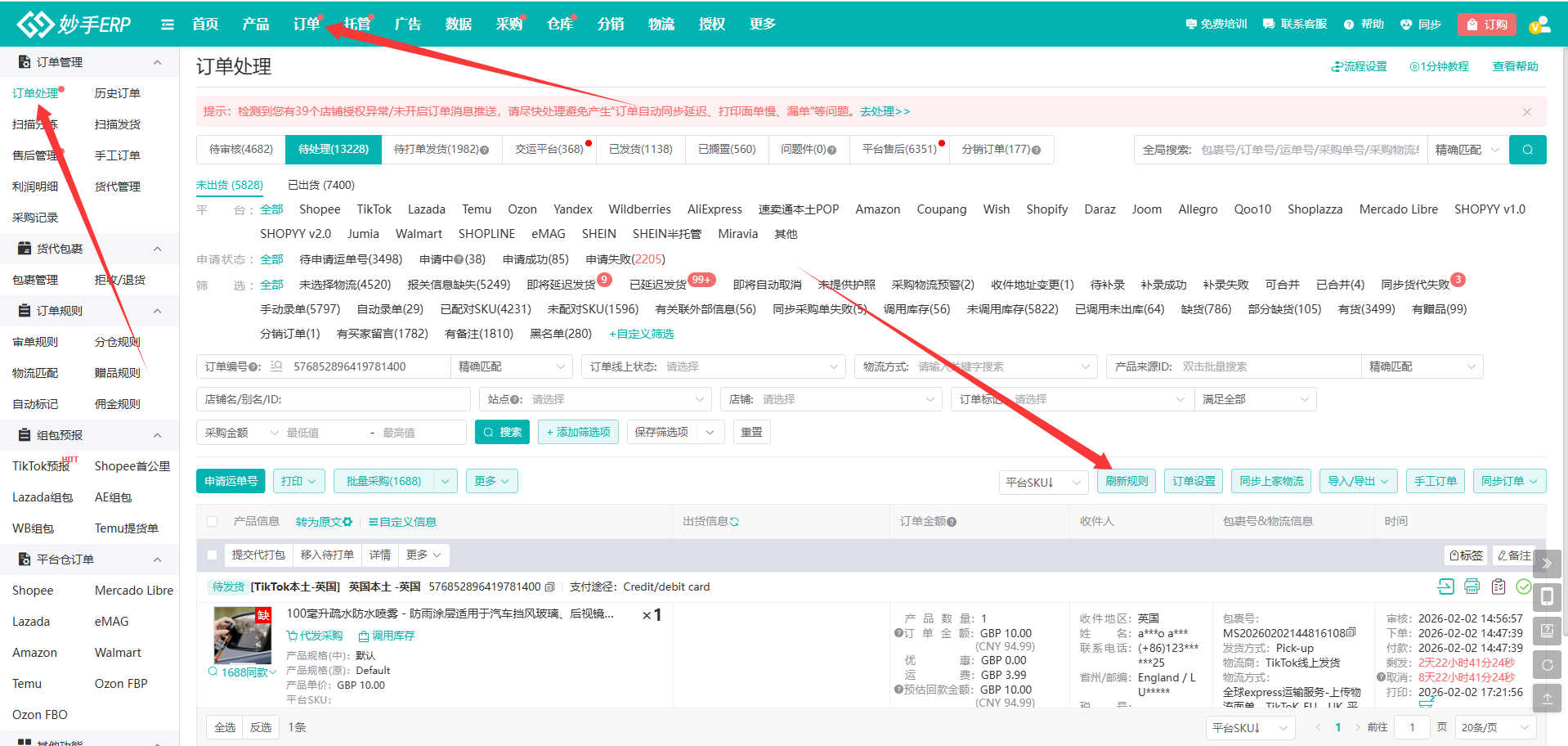Click the back-to-top arrow icon
Image resolution: width=1568 pixels, height=746 pixels.
point(1547,698)
